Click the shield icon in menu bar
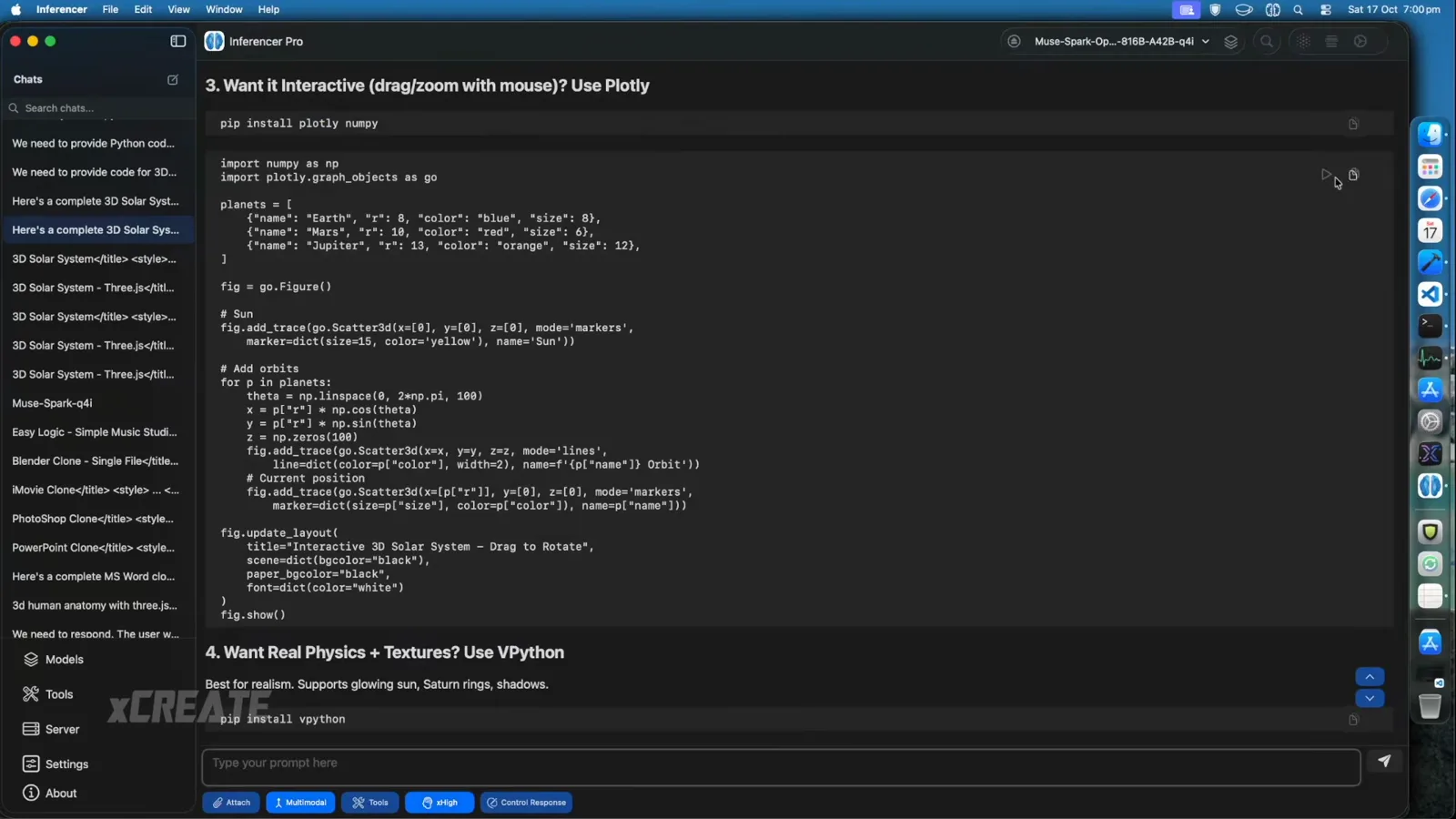The height and width of the screenshot is (819, 1456). point(1215,10)
